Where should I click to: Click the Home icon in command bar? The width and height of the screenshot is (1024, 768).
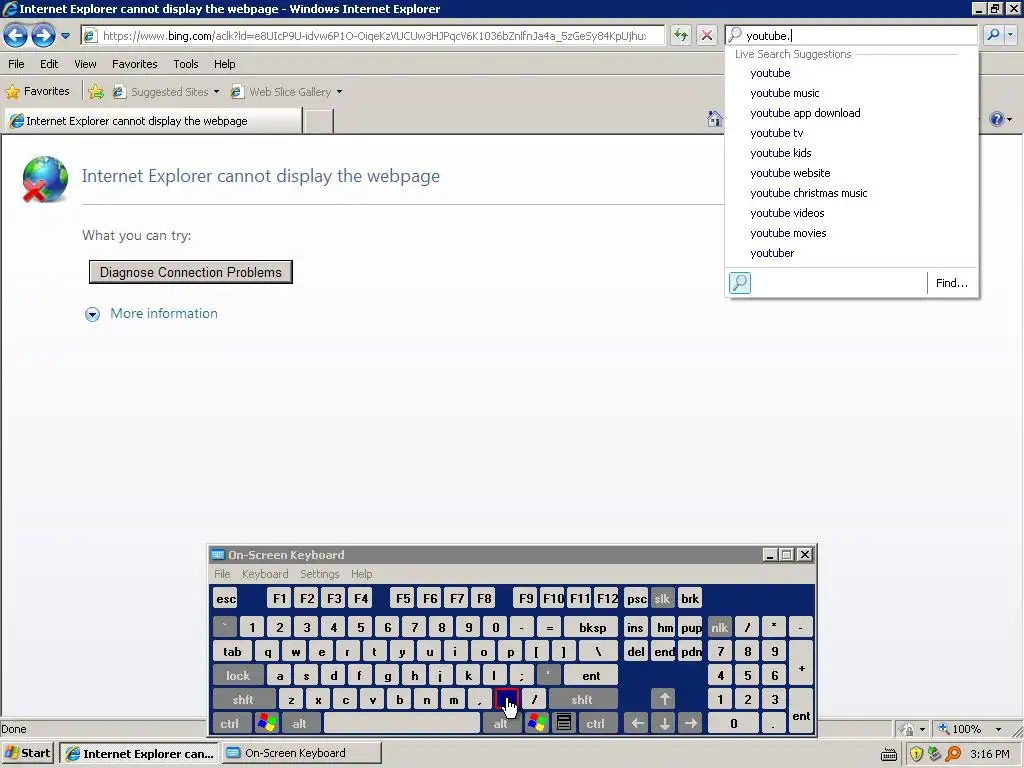point(714,119)
